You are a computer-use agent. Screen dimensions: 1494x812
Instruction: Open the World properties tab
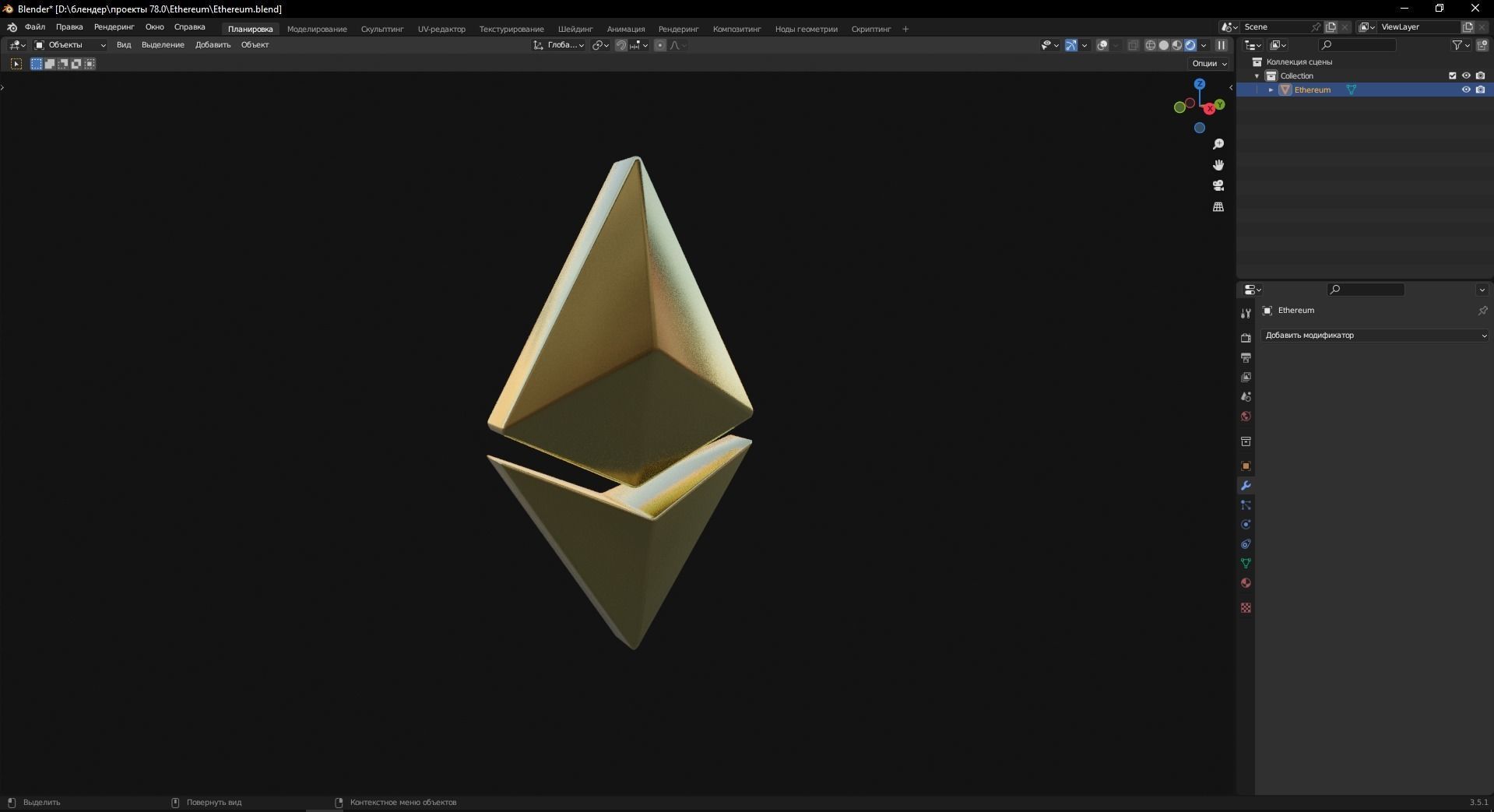(1246, 416)
